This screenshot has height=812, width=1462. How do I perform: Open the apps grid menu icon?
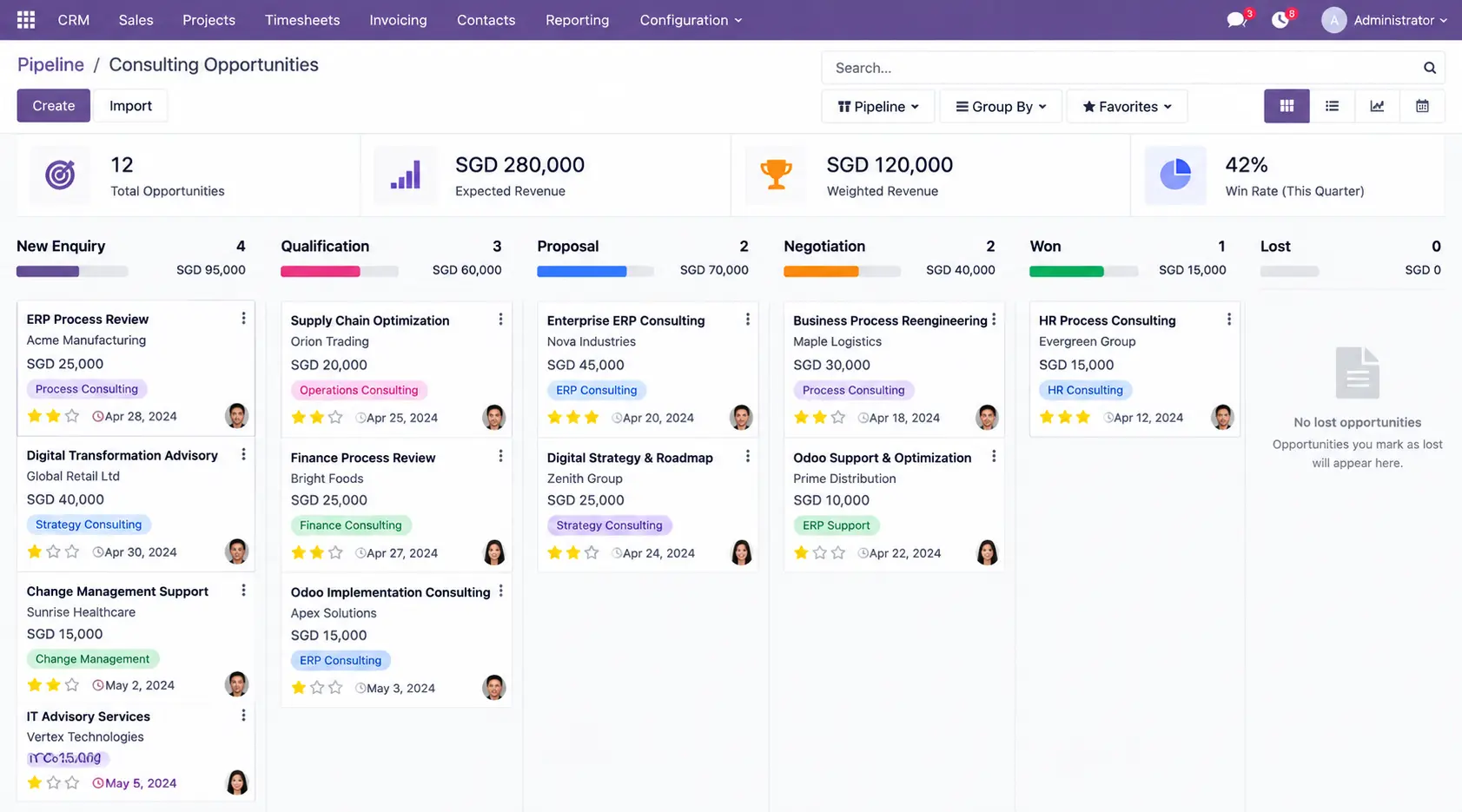[x=26, y=19]
